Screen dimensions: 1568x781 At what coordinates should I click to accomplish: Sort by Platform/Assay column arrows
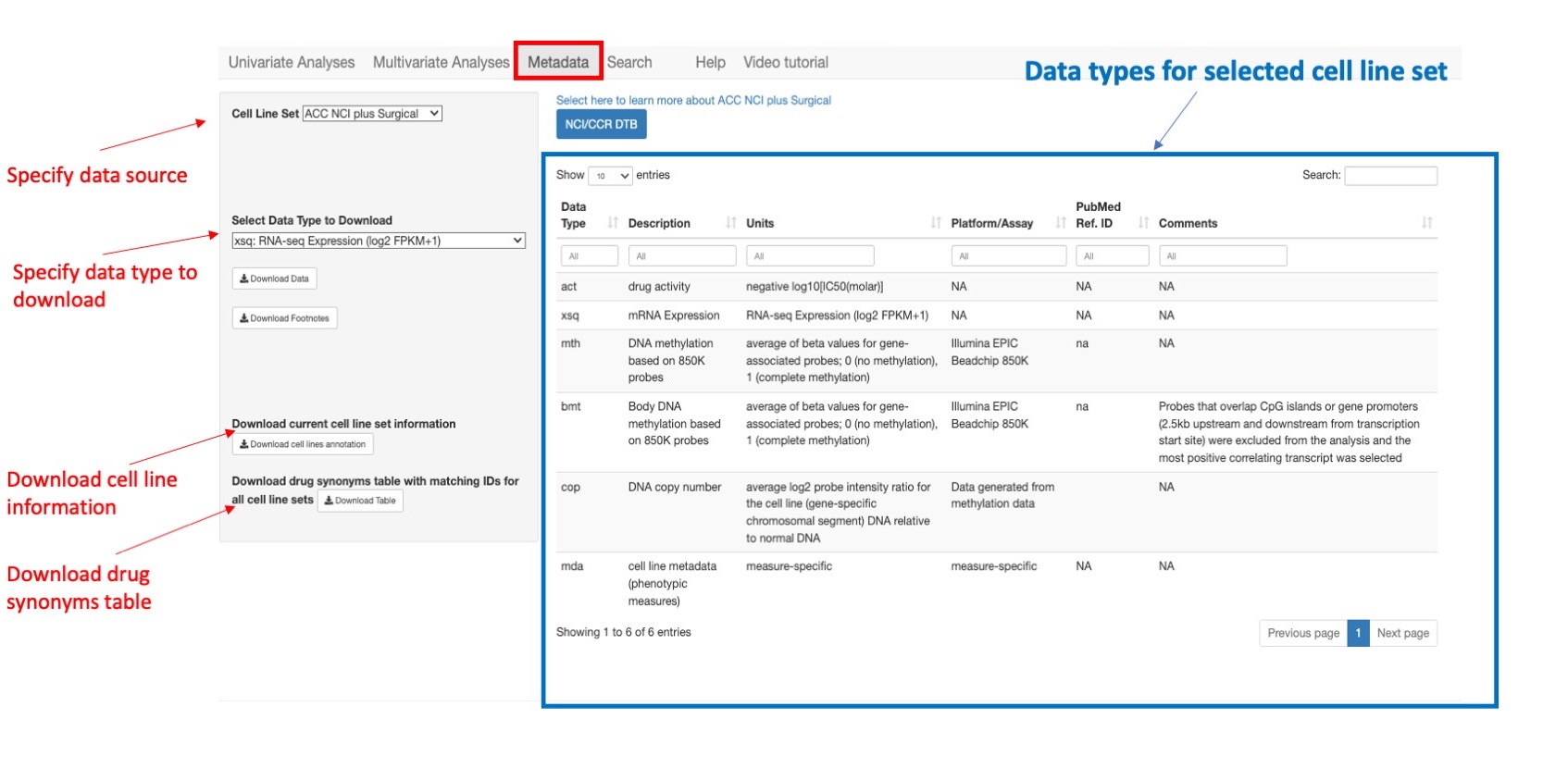pyautogui.click(x=1061, y=223)
